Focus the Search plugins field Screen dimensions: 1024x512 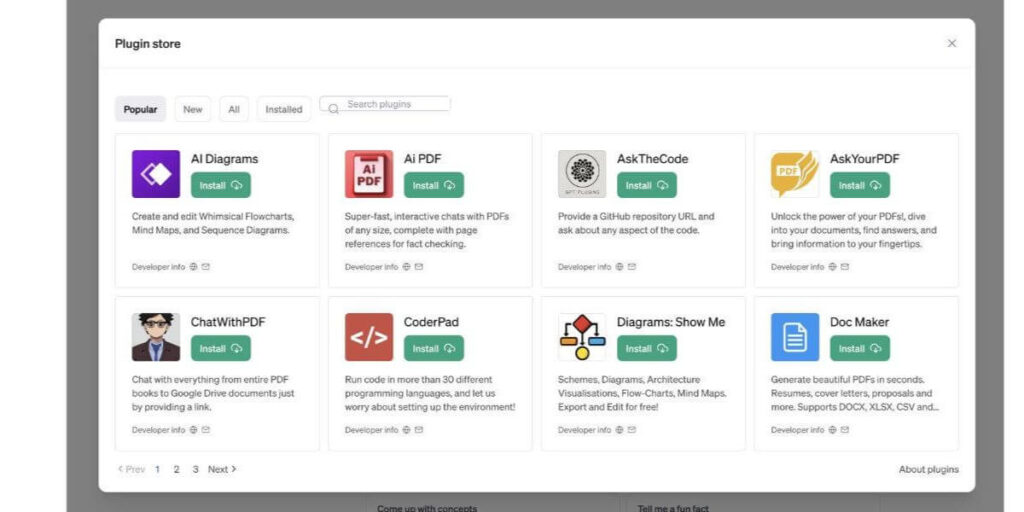tap(385, 104)
